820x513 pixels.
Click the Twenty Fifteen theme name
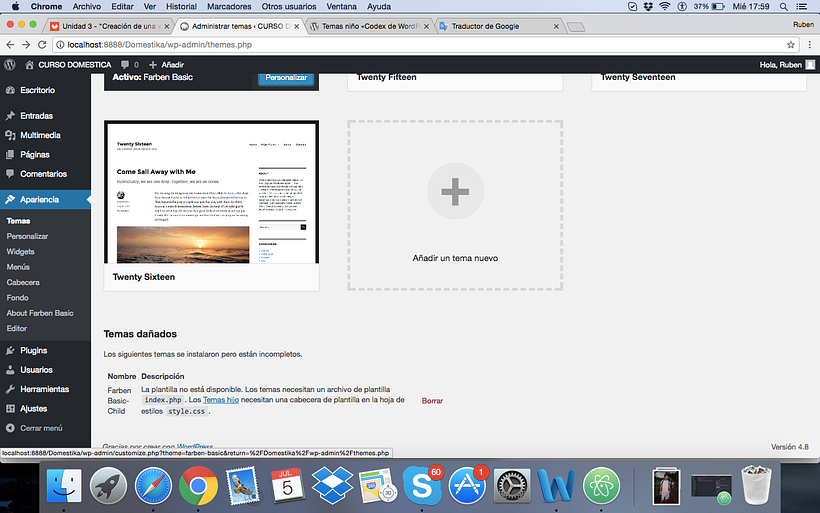[386, 77]
